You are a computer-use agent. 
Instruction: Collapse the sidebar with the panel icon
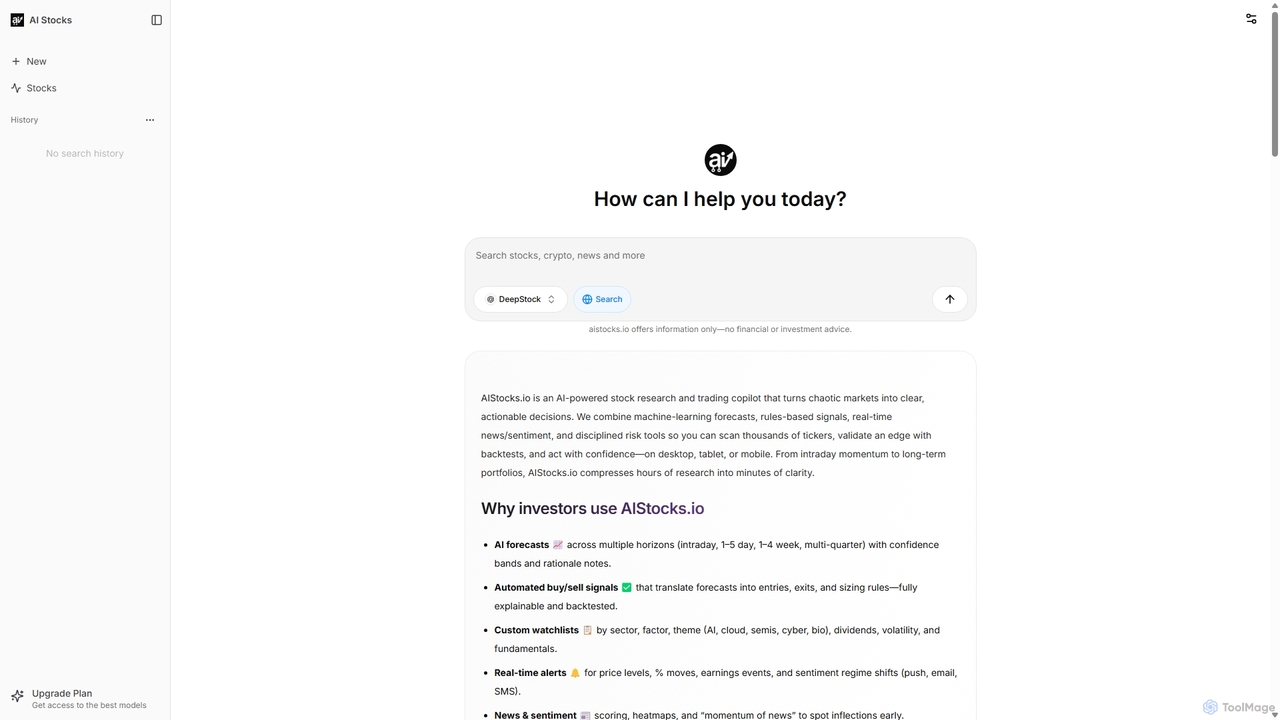click(x=156, y=20)
